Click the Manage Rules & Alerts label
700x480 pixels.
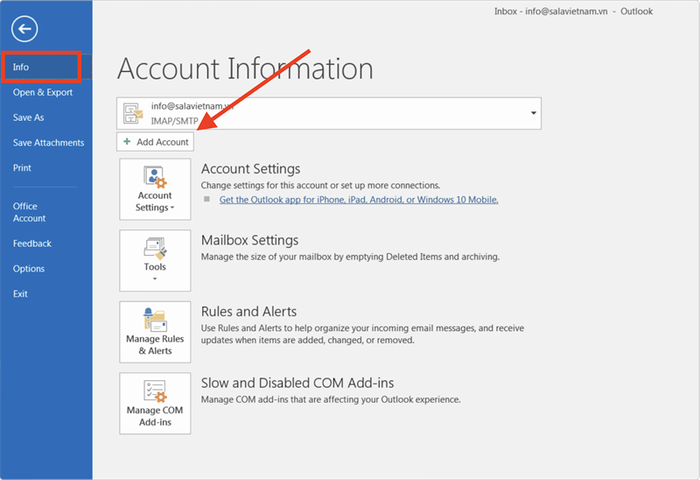[x=155, y=345]
